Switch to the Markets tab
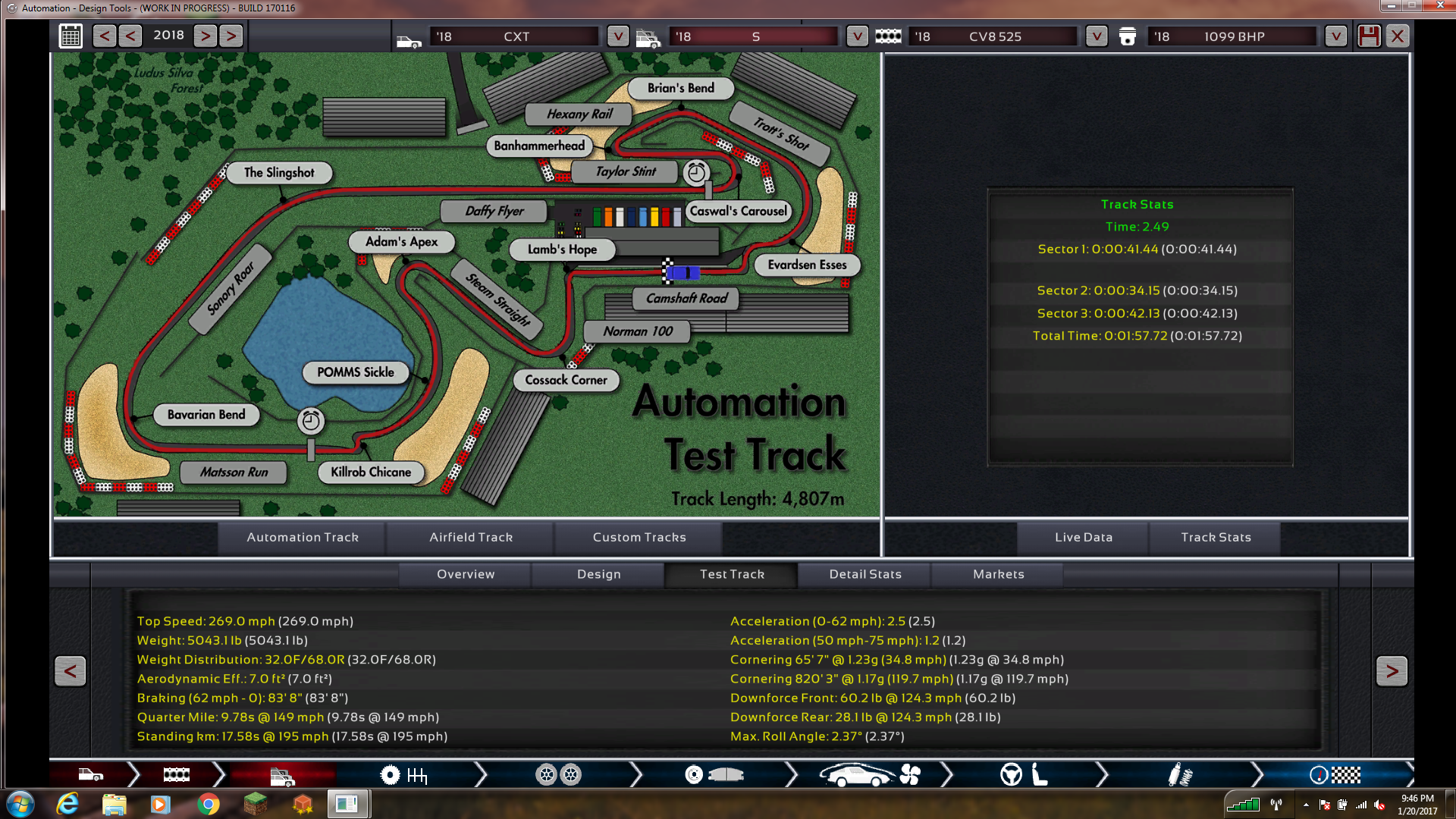1456x819 pixels. 998,574
